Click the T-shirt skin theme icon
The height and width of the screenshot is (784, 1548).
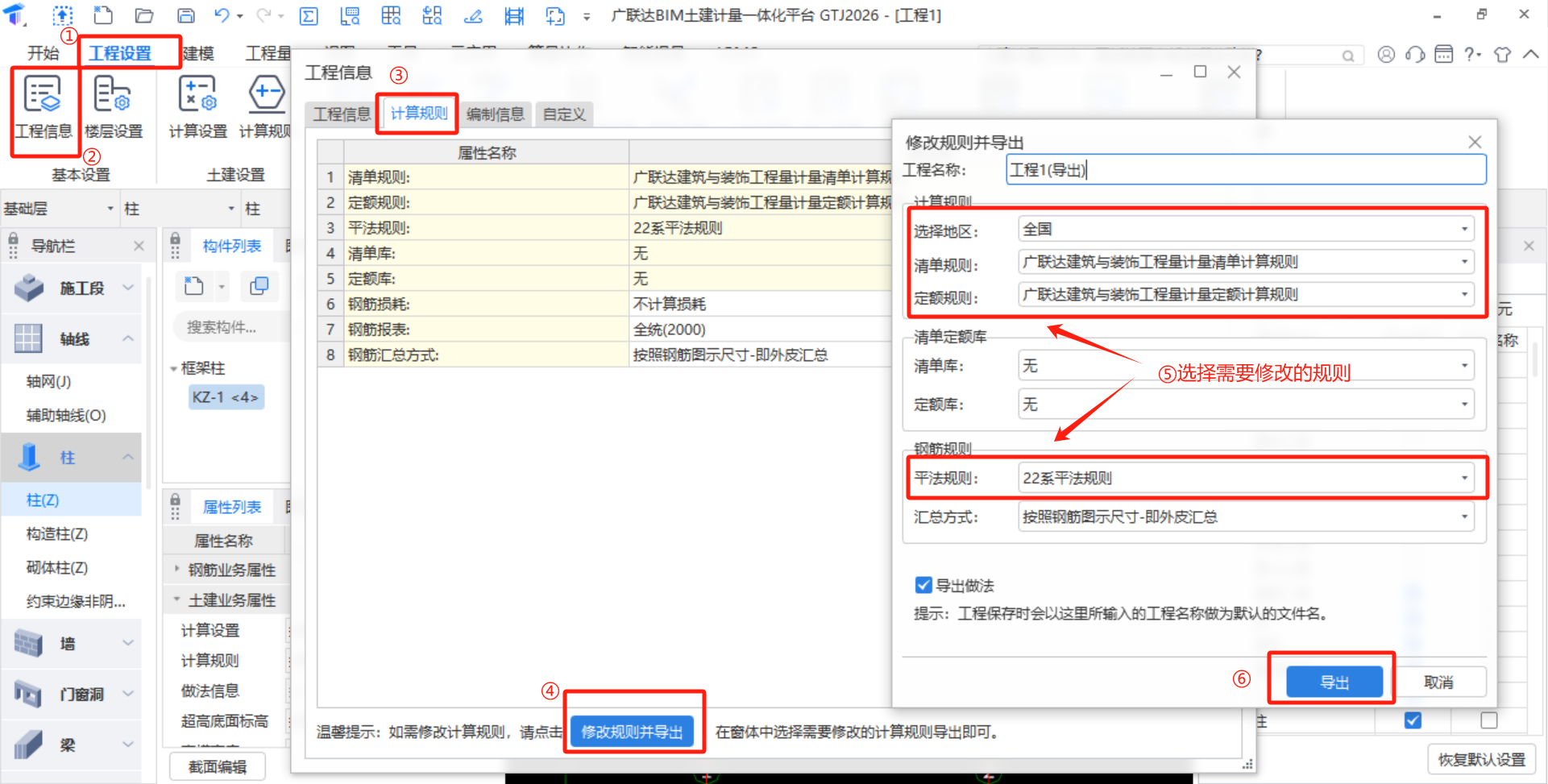tap(1502, 54)
